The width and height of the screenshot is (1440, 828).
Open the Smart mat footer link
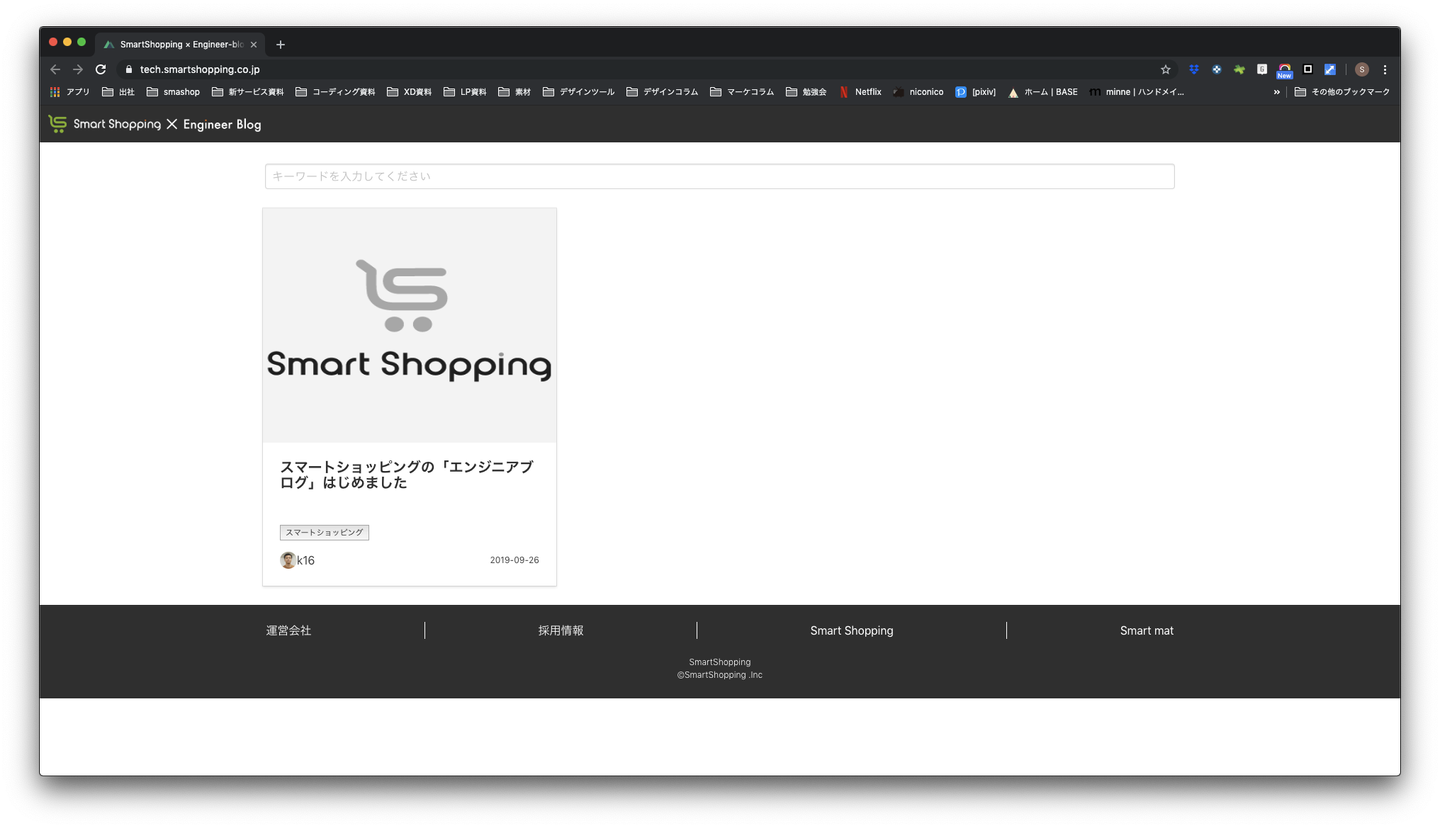(x=1147, y=631)
